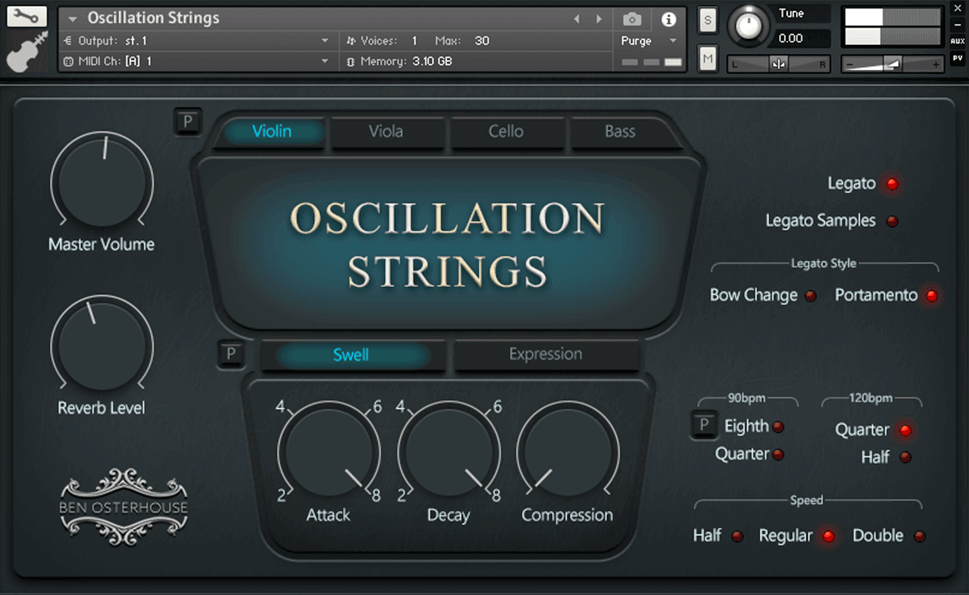The height and width of the screenshot is (595, 969).
Task: Set Speed to Regular
Action: coord(828,536)
